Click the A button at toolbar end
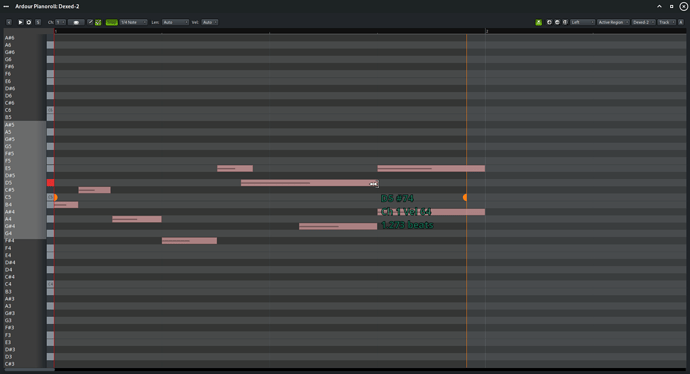Image resolution: width=690 pixels, height=374 pixels. point(681,22)
